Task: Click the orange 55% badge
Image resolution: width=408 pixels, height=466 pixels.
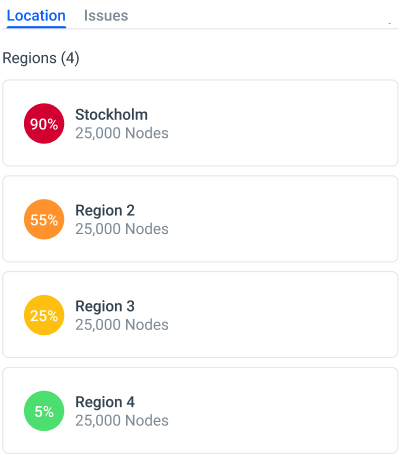Action: 44,219
